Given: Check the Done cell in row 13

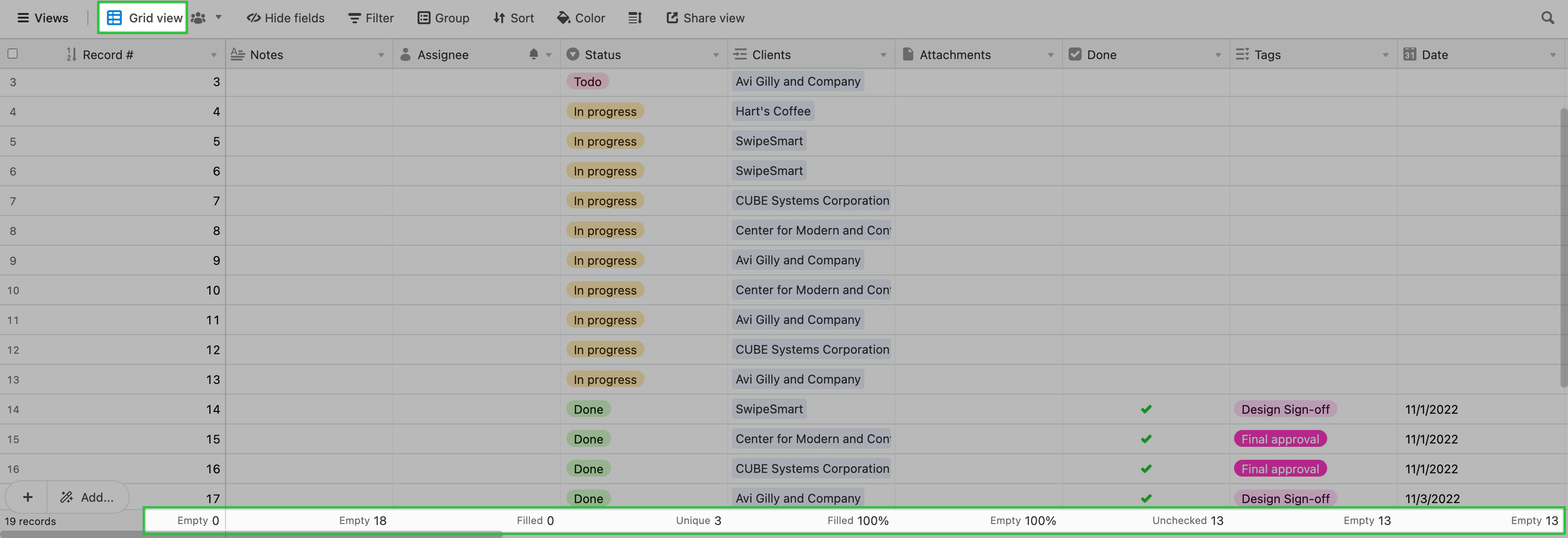Looking at the screenshot, I should tap(1146, 380).
